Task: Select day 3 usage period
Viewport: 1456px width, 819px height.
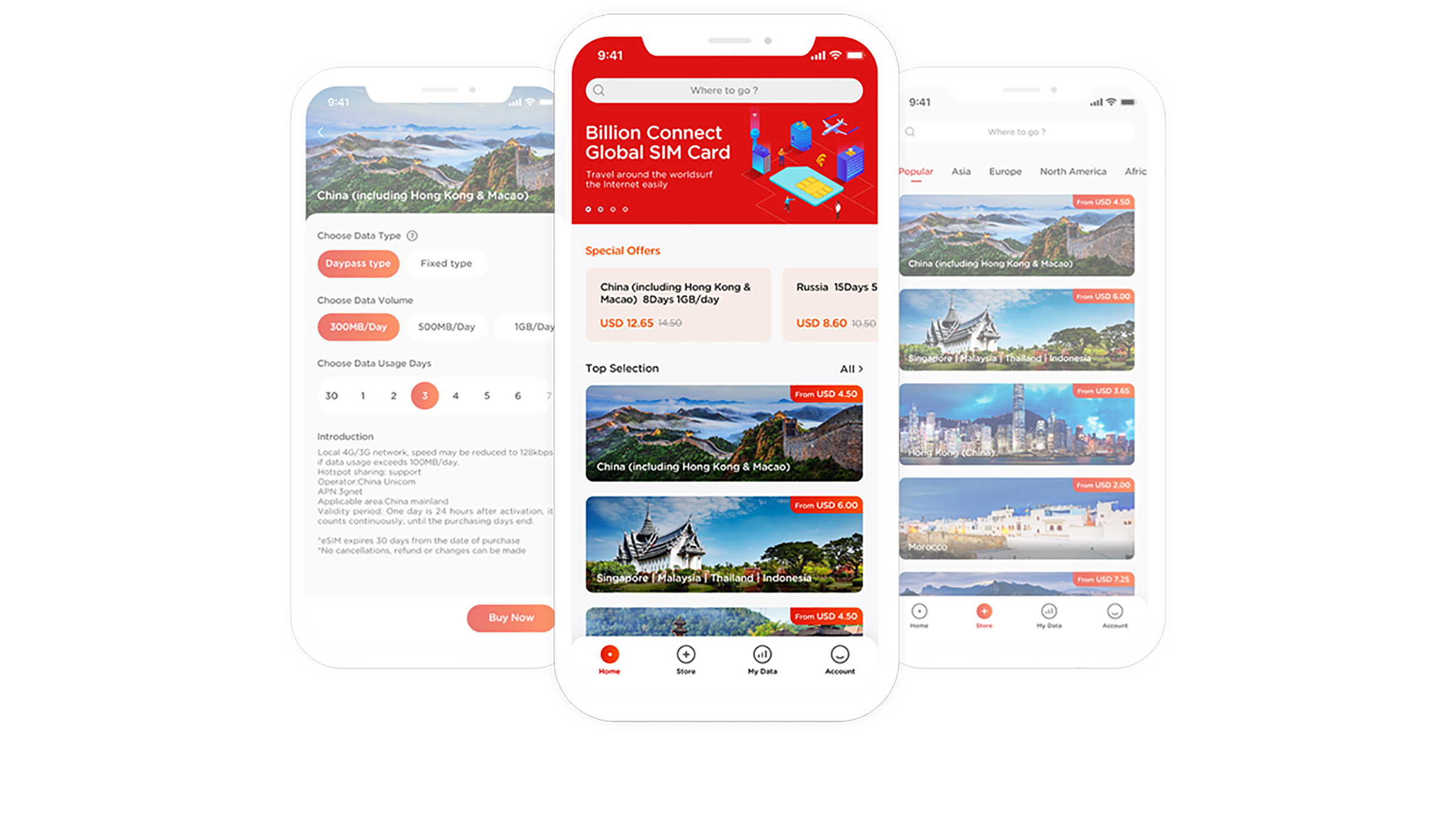Action: (x=424, y=394)
